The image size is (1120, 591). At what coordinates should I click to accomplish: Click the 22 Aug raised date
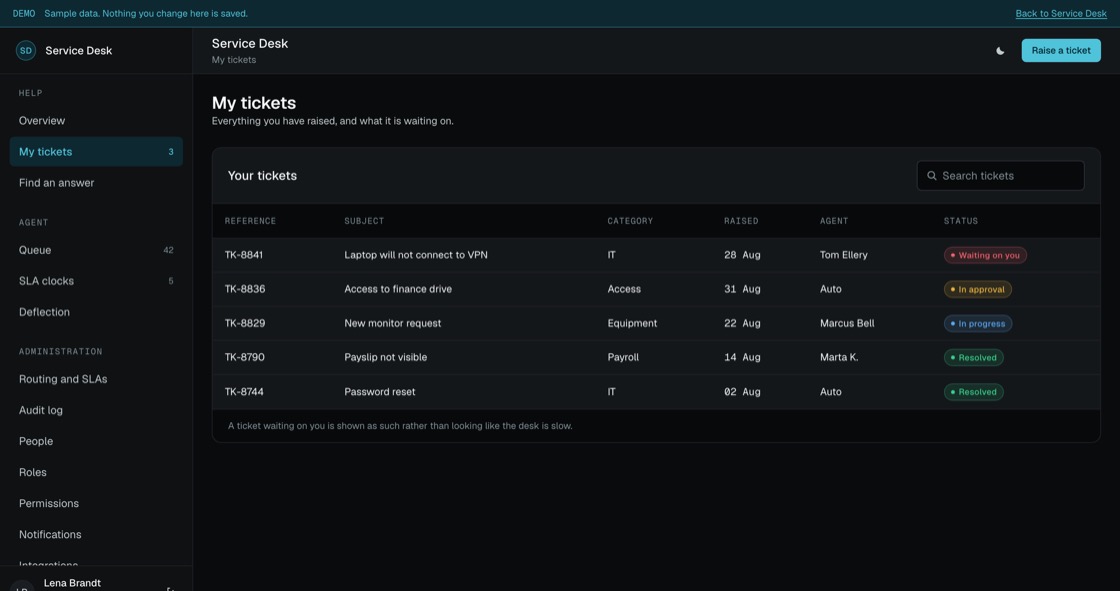[741, 323]
